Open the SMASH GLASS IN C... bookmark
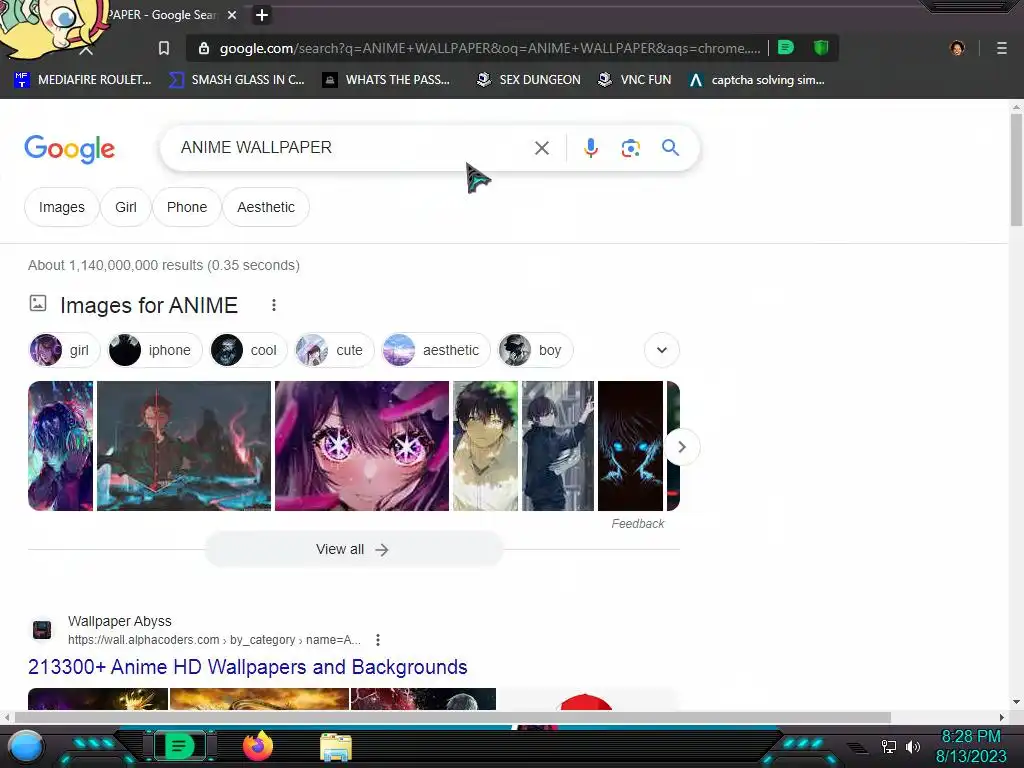 (x=237, y=80)
